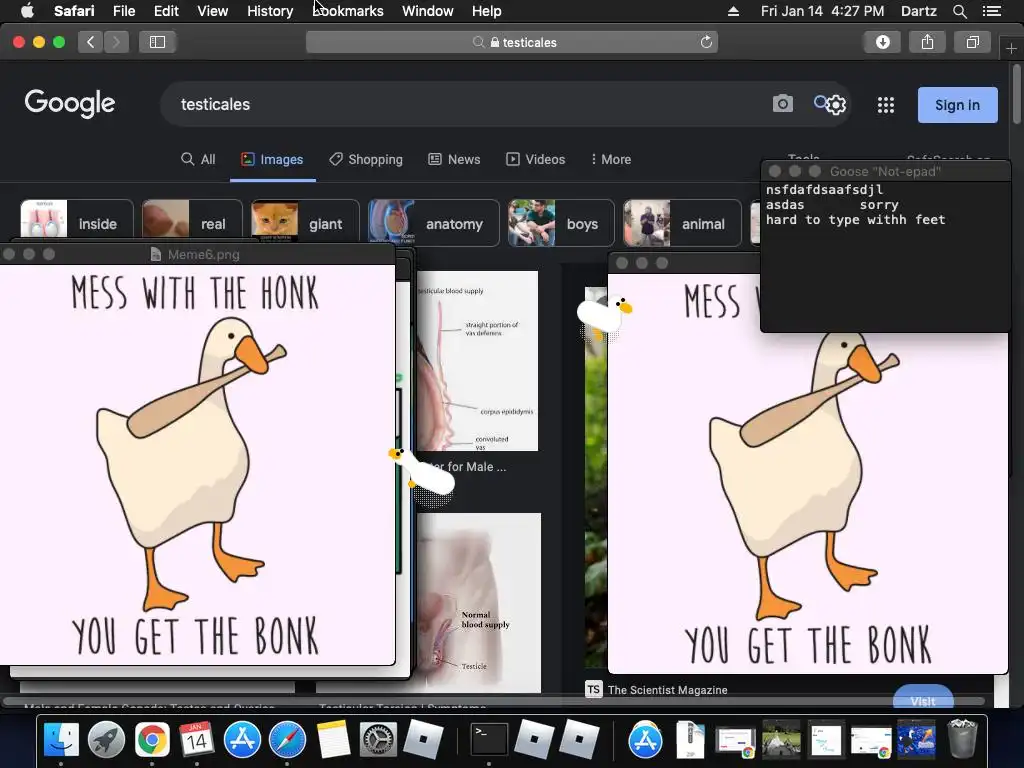Viewport: 1024px width, 768px height.
Task: Click the Google logo
Action: point(70,103)
